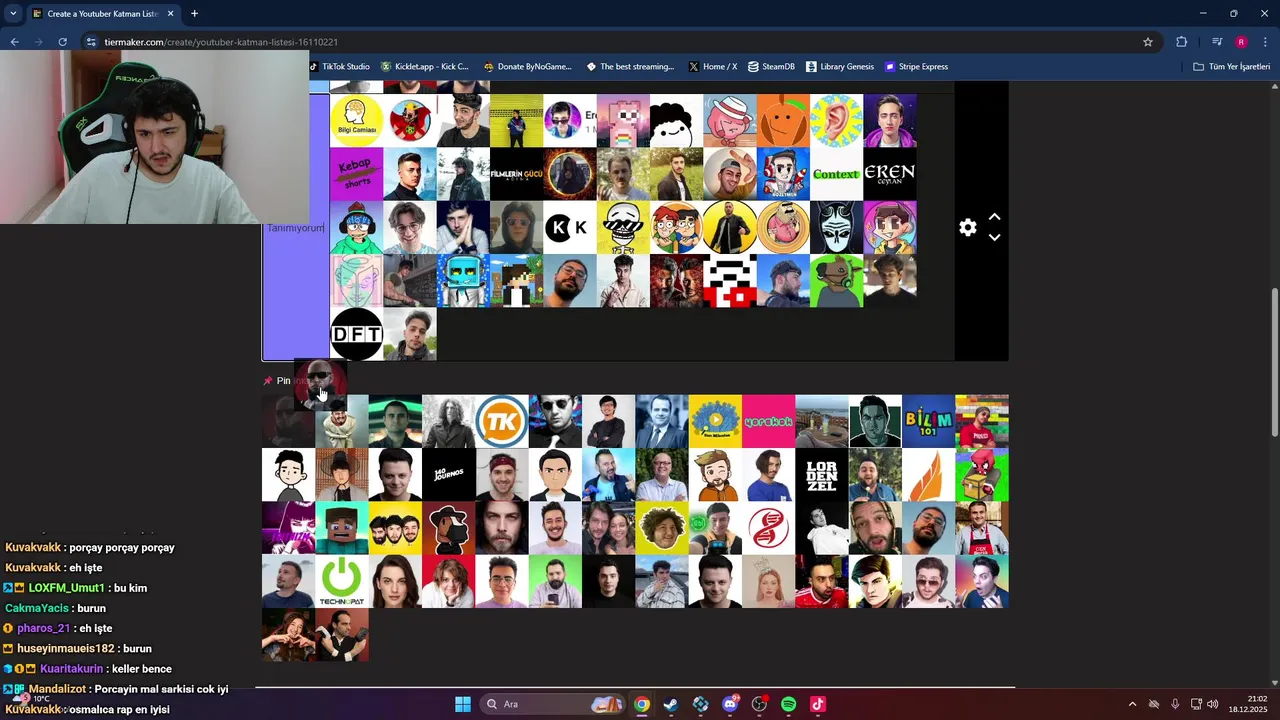
Task: Open the SteamDB bookmark
Action: (771, 66)
